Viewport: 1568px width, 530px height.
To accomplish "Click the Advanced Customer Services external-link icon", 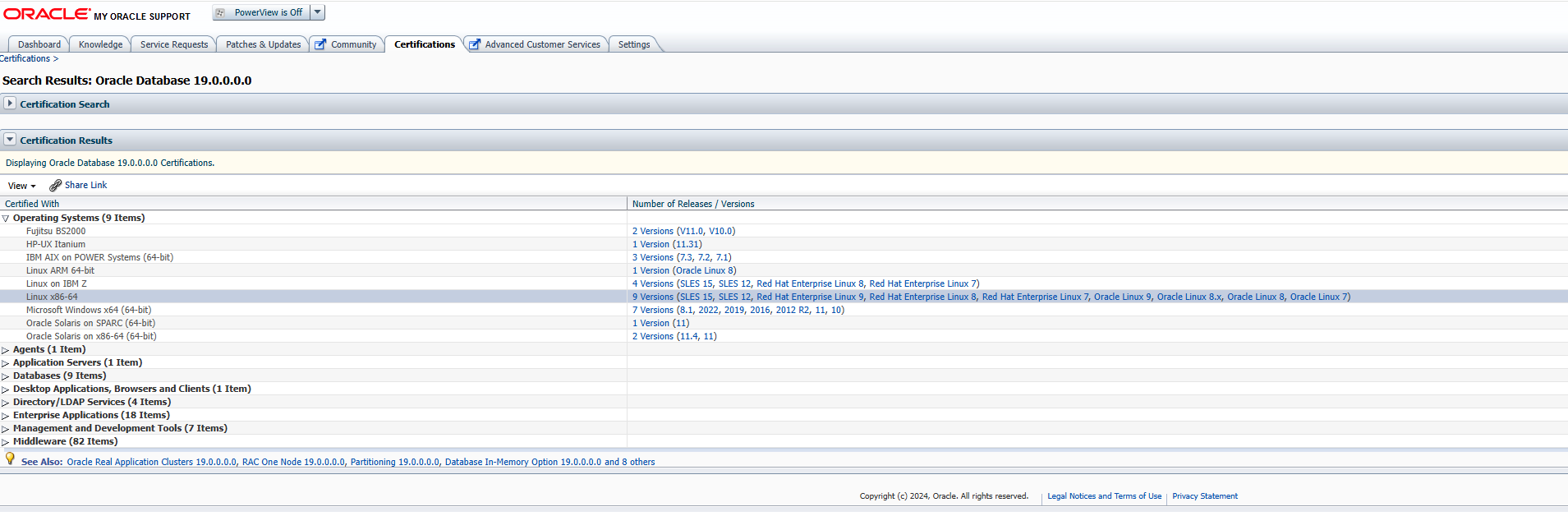I will (x=475, y=44).
